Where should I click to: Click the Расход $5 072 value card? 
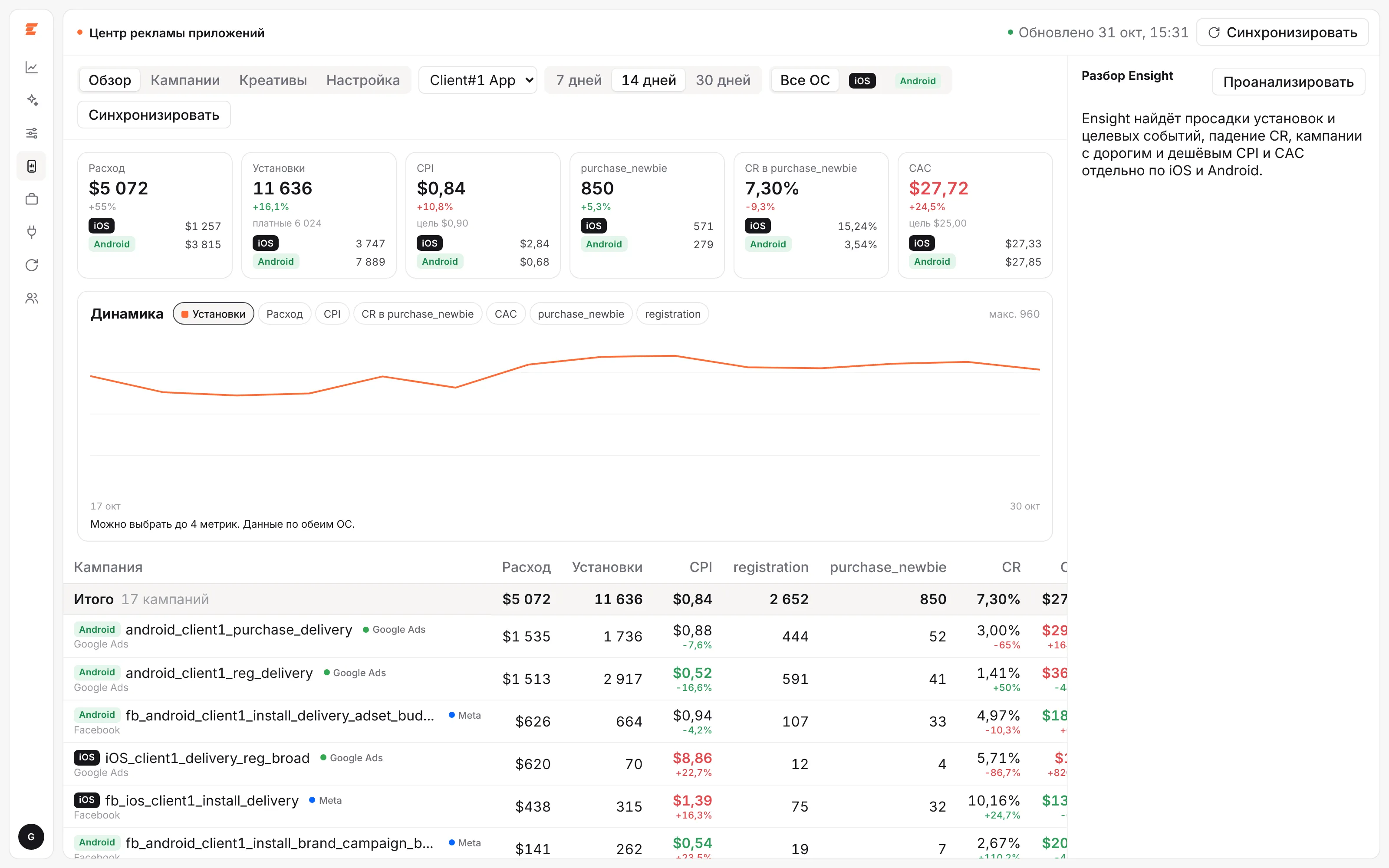tap(155, 215)
